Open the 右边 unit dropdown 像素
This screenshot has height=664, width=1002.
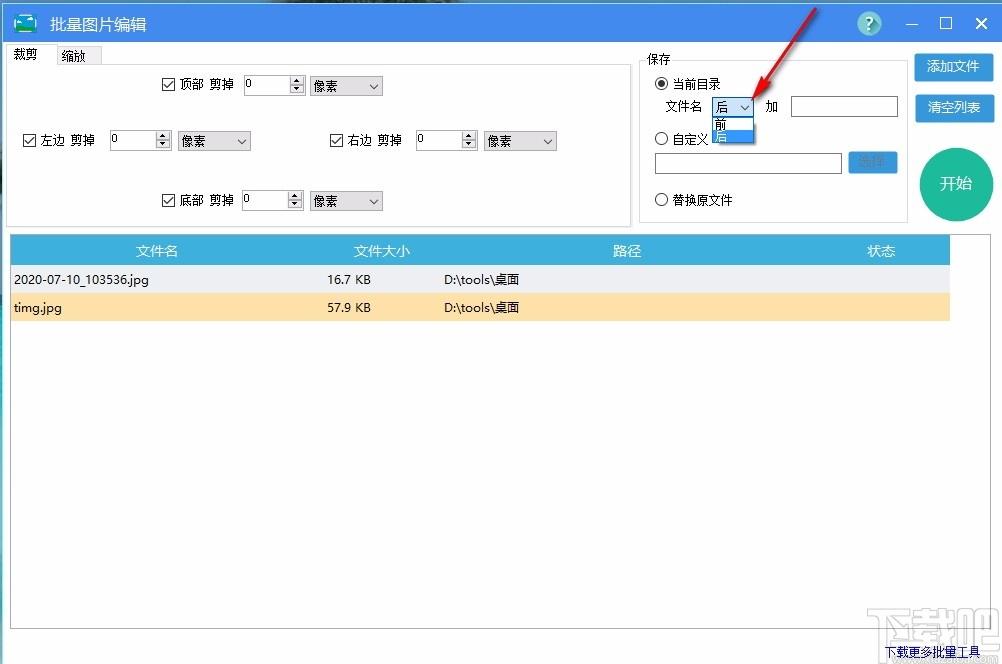pyautogui.click(x=520, y=141)
